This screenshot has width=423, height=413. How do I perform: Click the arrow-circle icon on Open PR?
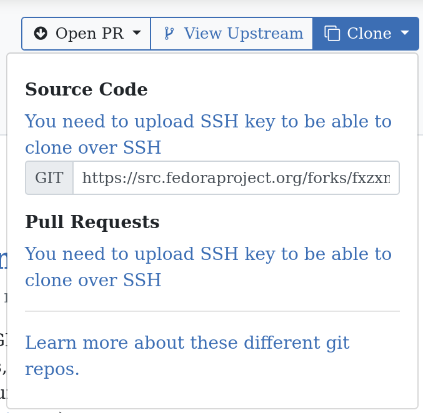[x=41, y=33]
